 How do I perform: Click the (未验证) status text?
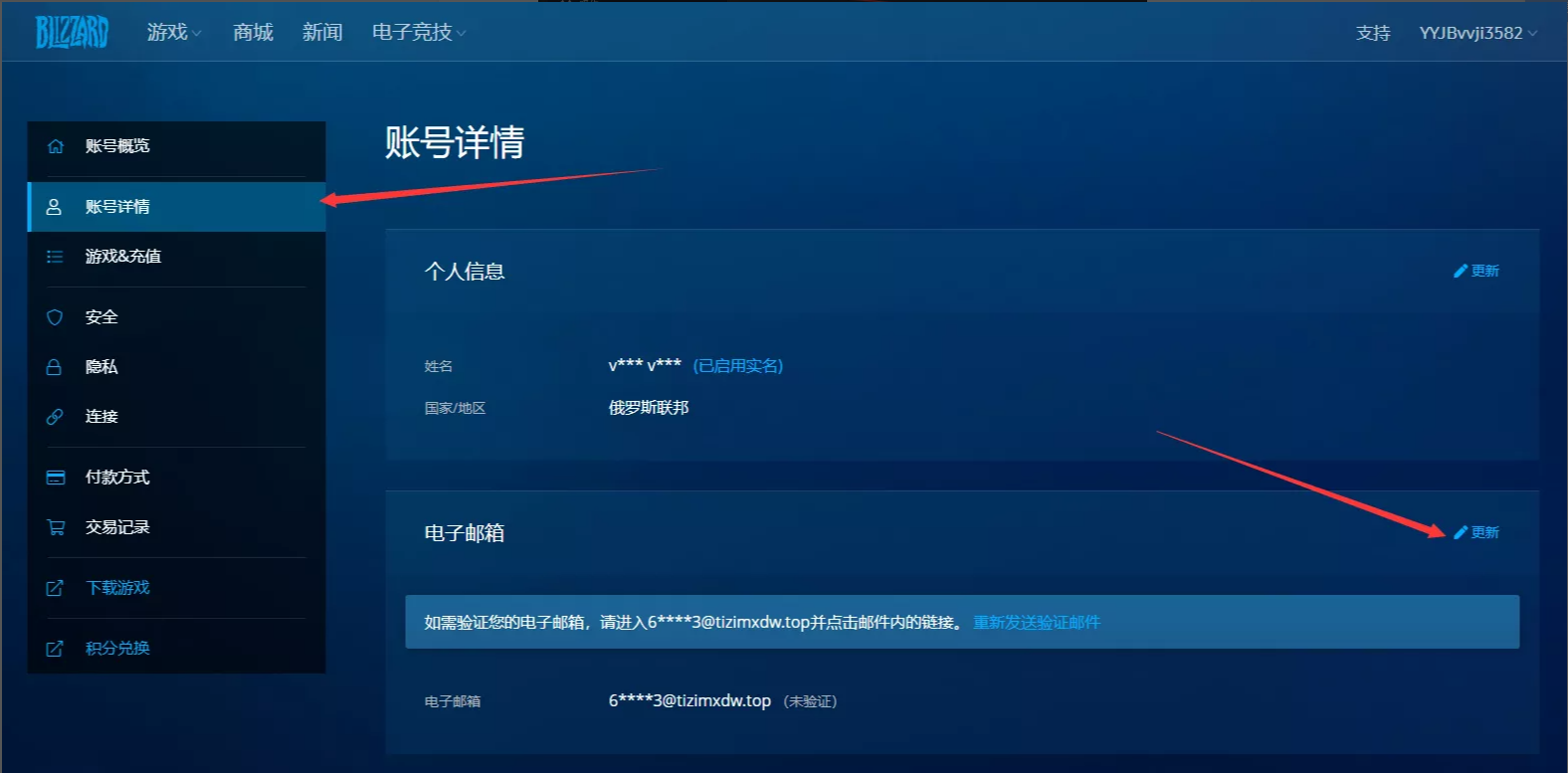point(810,701)
